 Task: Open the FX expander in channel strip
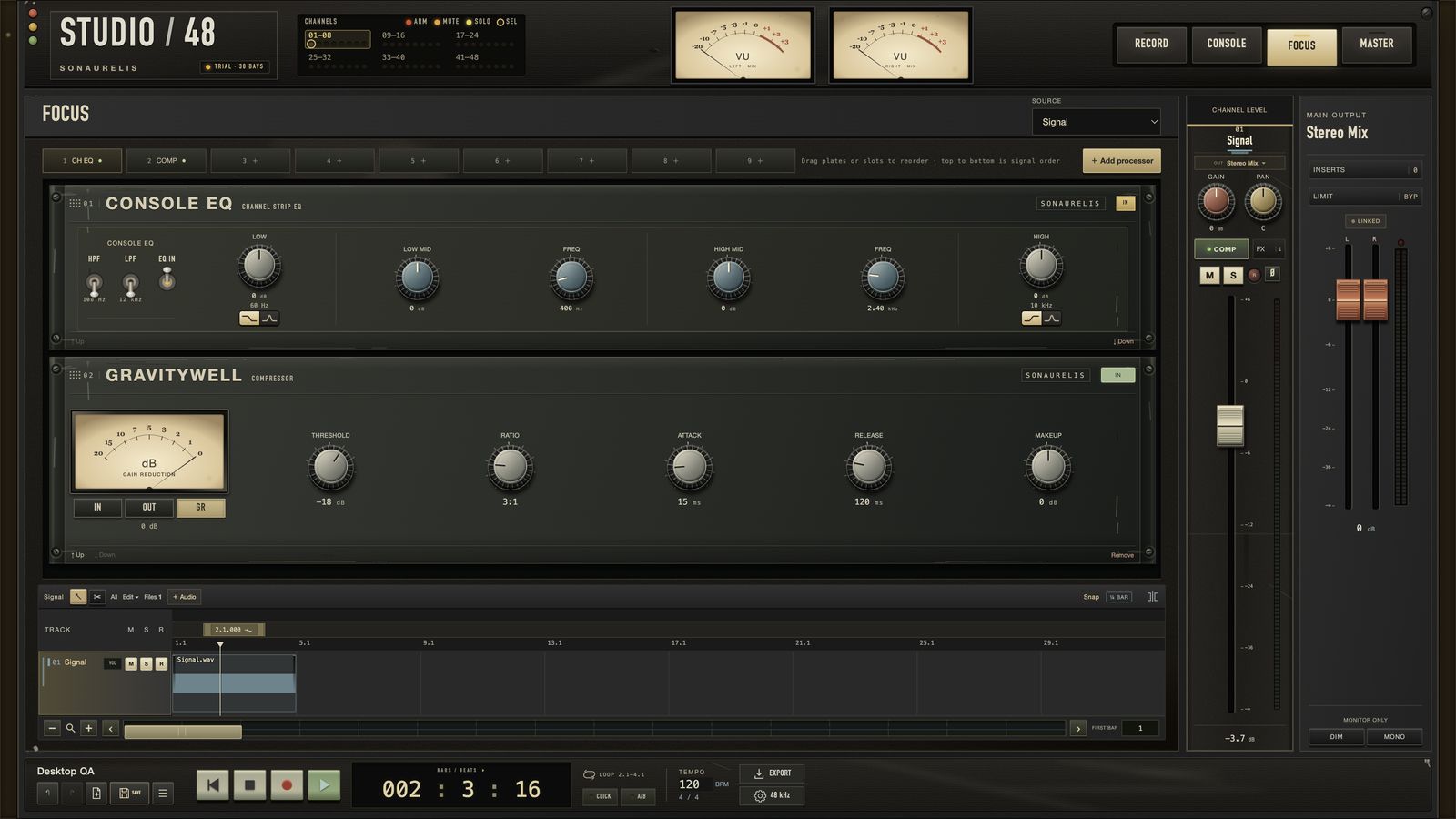(1269, 248)
